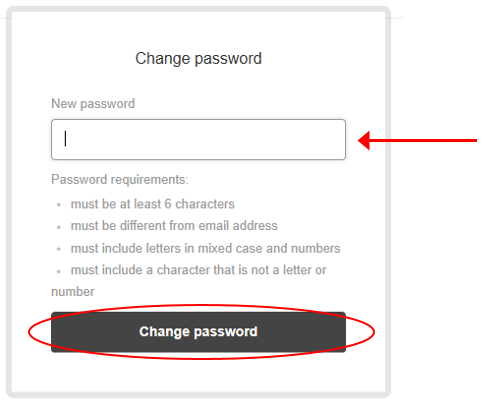Viewport: 493px width, 405px height.
Task: Click bullet before 'must be at least 6 characters'
Action: click(59, 205)
